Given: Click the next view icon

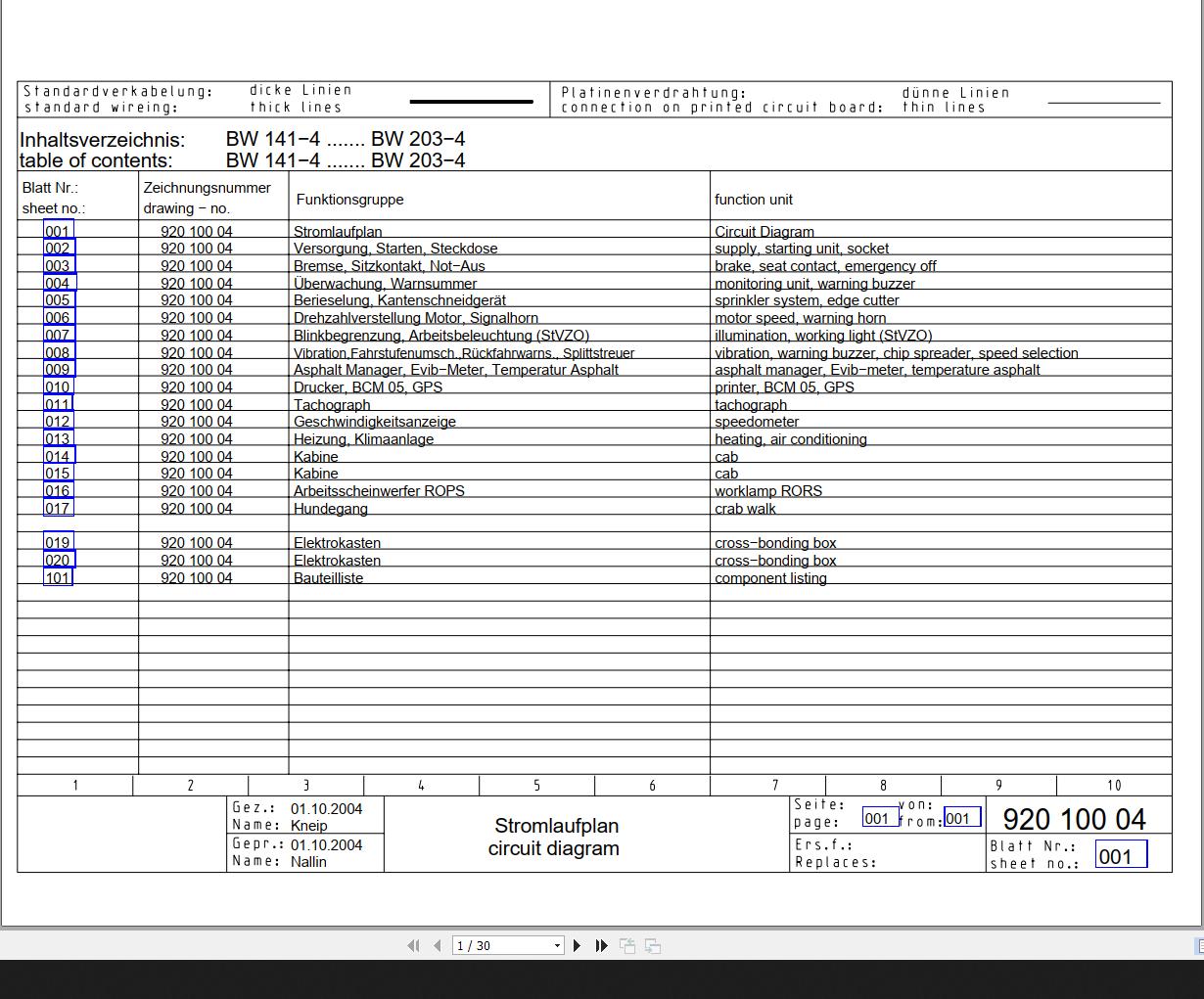Looking at the screenshot, I should 653,945.
